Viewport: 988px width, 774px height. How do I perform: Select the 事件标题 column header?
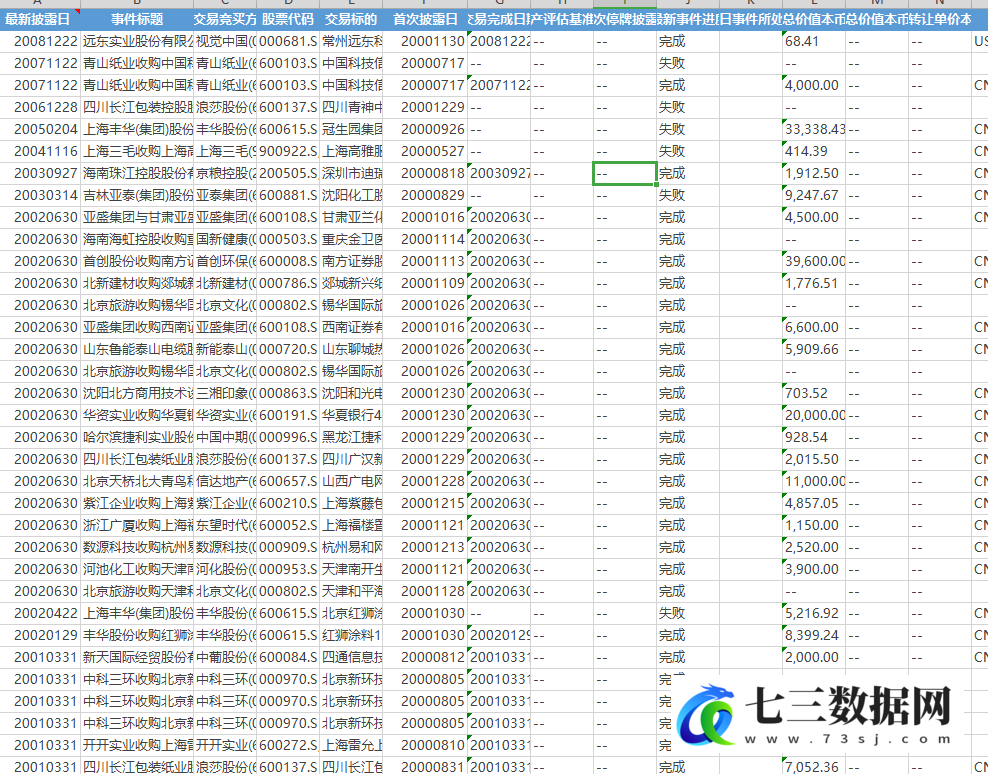tap(137, 20)
